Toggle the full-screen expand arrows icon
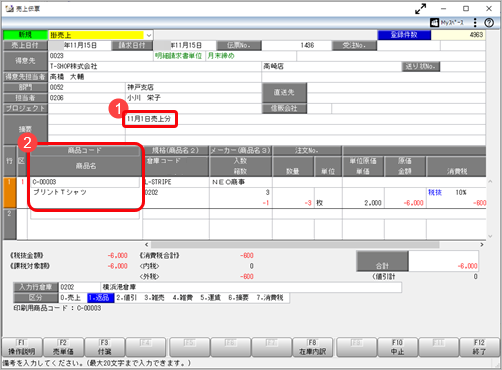 (x=421, y=9)
